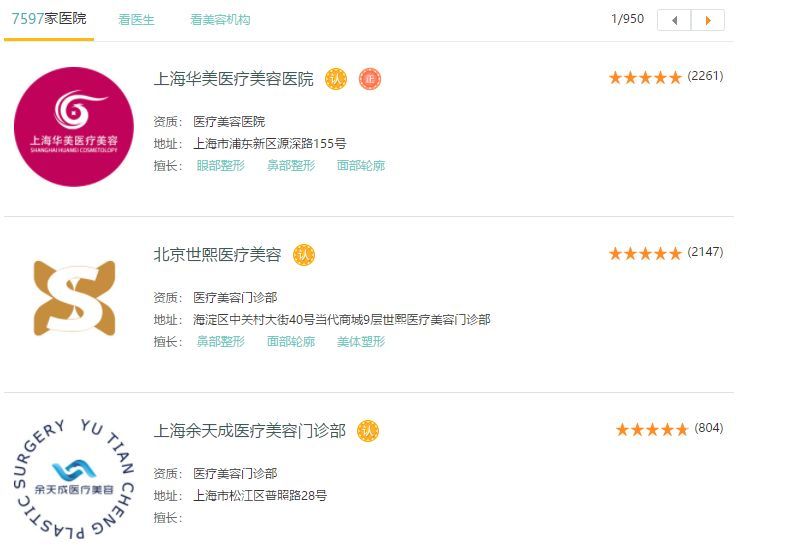The width and height of the screenshot is (788, 557).
Task: Open the 北京世熙医疗美容 title link
Action: (218, 255)
